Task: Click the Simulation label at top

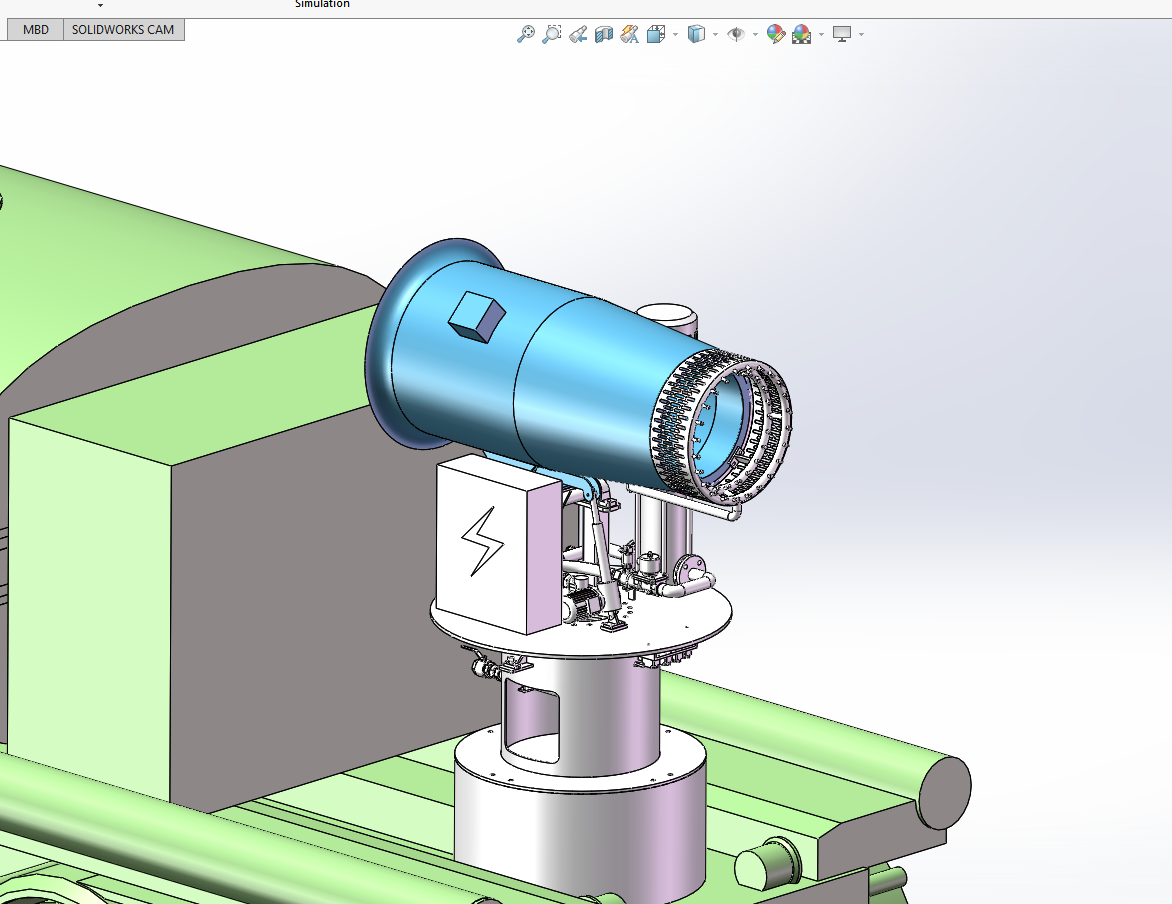Action: 322,4
